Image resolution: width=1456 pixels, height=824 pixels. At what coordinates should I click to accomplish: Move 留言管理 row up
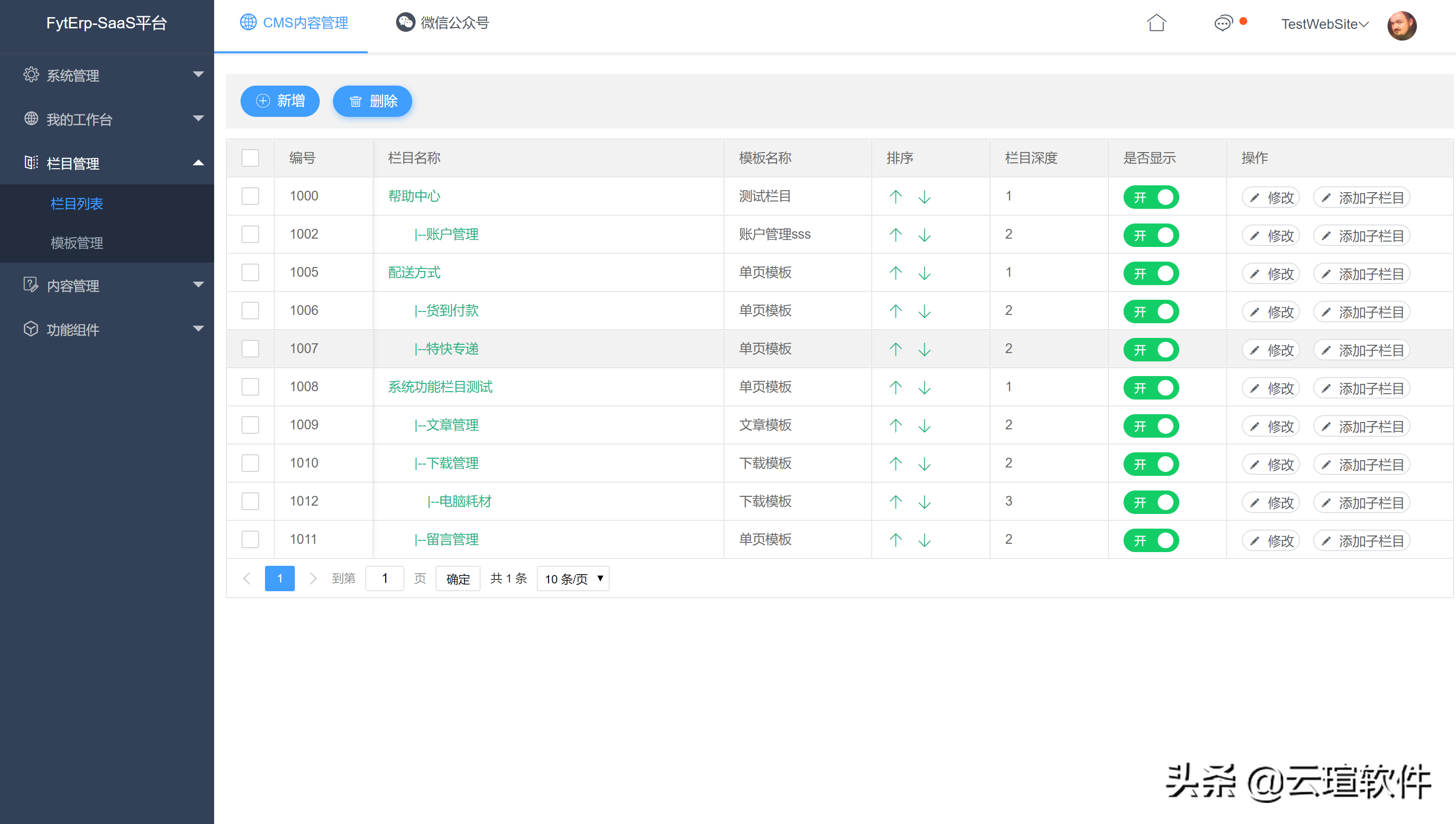pyautogui.click(x=895, y=540)
